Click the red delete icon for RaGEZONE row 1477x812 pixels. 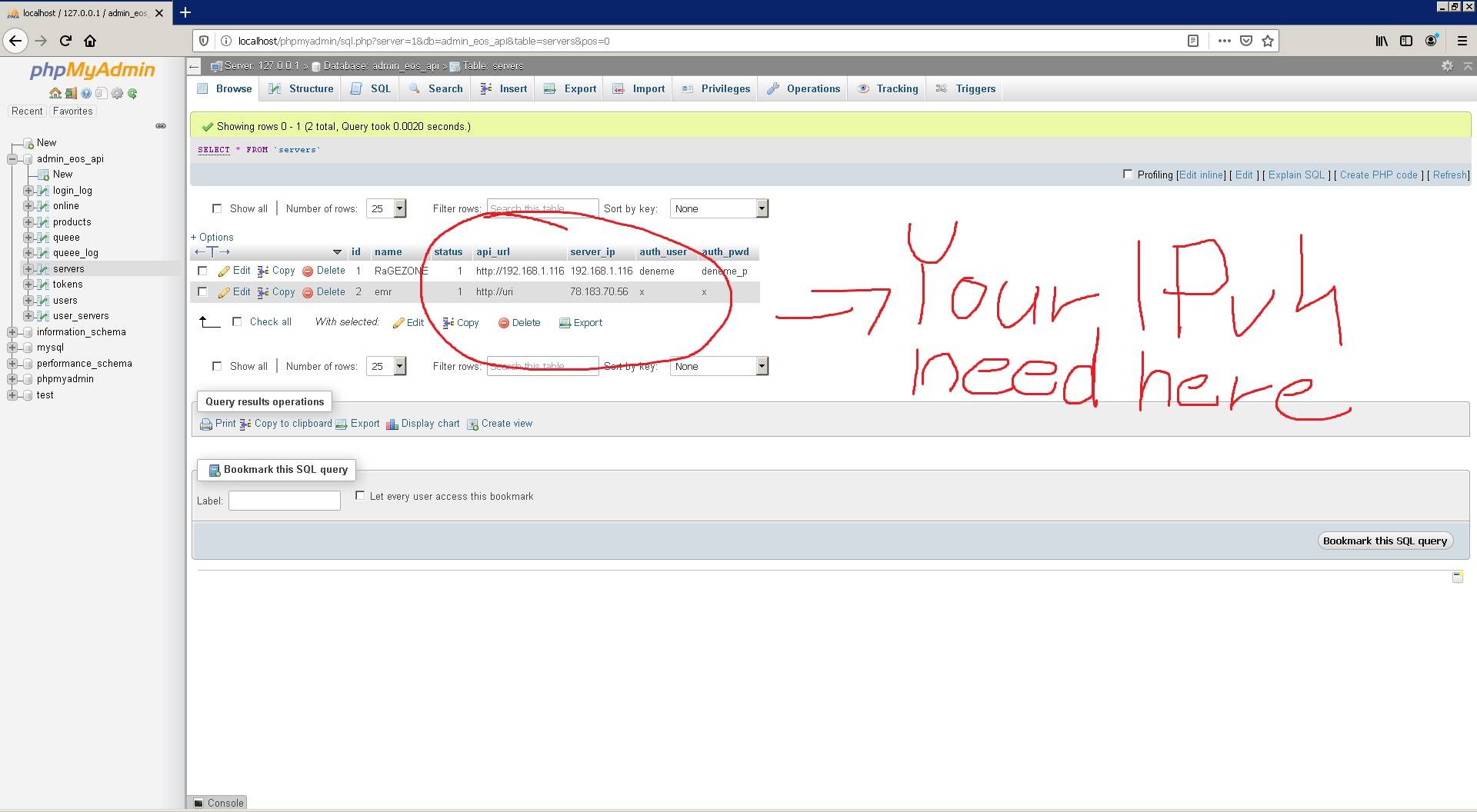(308, 271)
